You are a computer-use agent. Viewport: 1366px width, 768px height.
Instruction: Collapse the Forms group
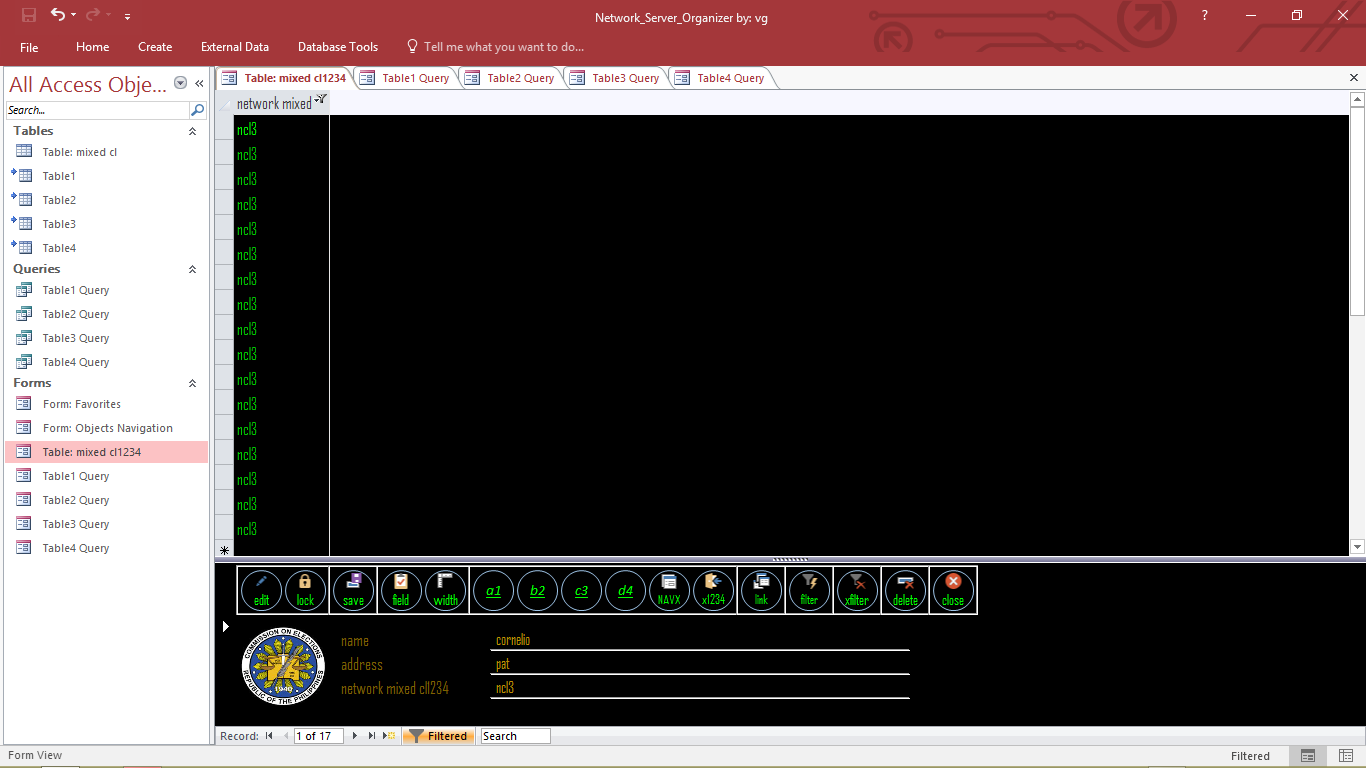pyautogui.click(x=192, y=383)
